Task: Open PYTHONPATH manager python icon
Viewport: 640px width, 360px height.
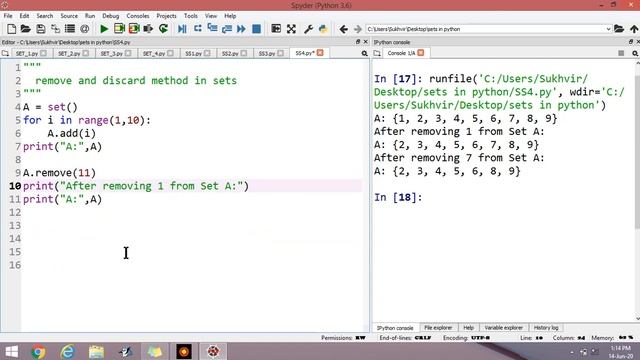Action: 323,29
